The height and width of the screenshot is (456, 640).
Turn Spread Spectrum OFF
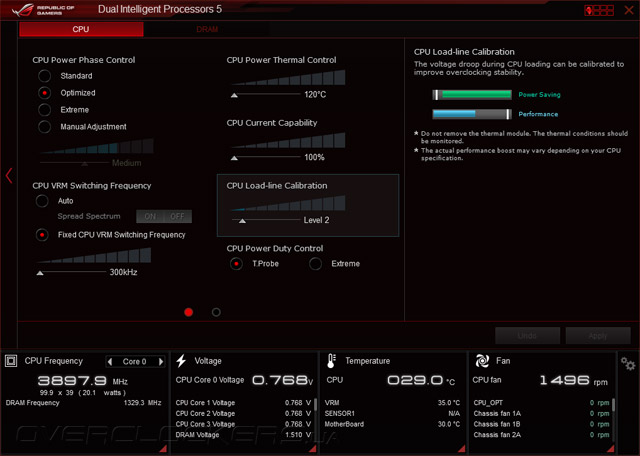click(178, 216)
